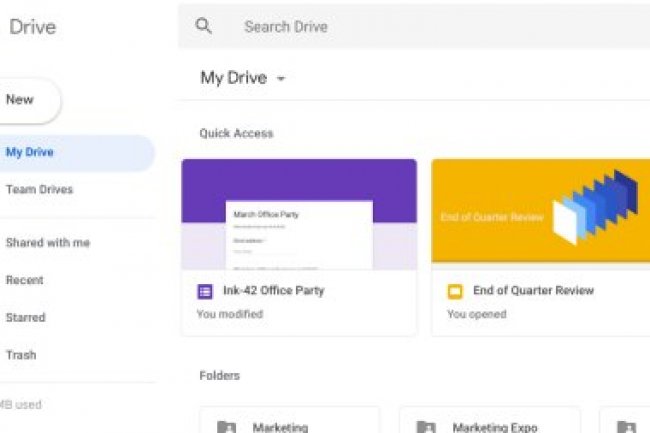Focus the Search Drive input field

[415, 27]
